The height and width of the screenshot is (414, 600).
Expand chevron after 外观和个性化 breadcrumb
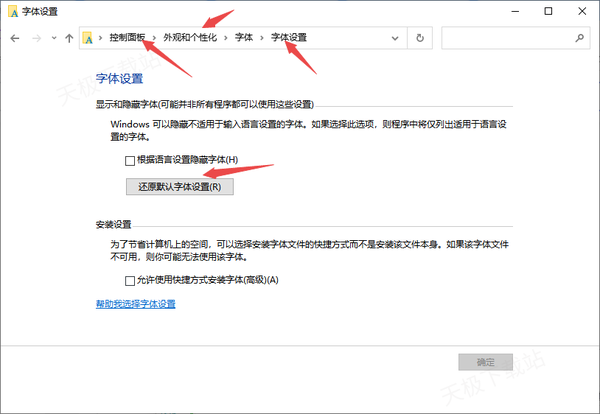click(226, 37)
